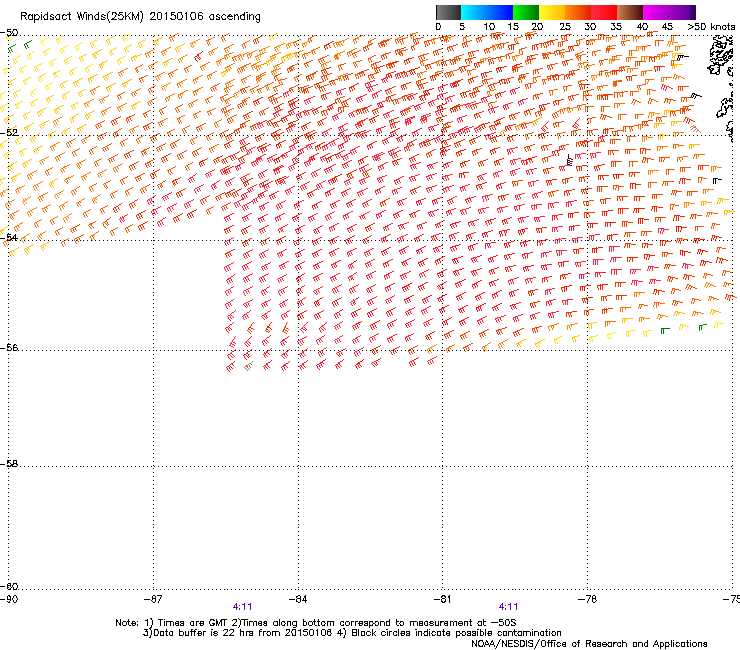The width and height of the screenshot is (740, 650).
Task: Click the -60 latitude axis label
Action: 9,587
